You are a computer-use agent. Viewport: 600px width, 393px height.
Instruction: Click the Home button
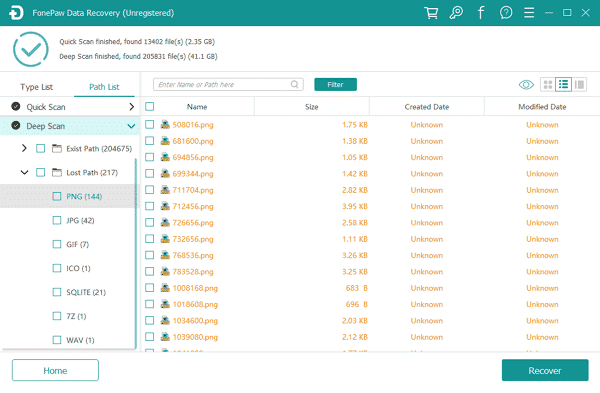[55, 370]
